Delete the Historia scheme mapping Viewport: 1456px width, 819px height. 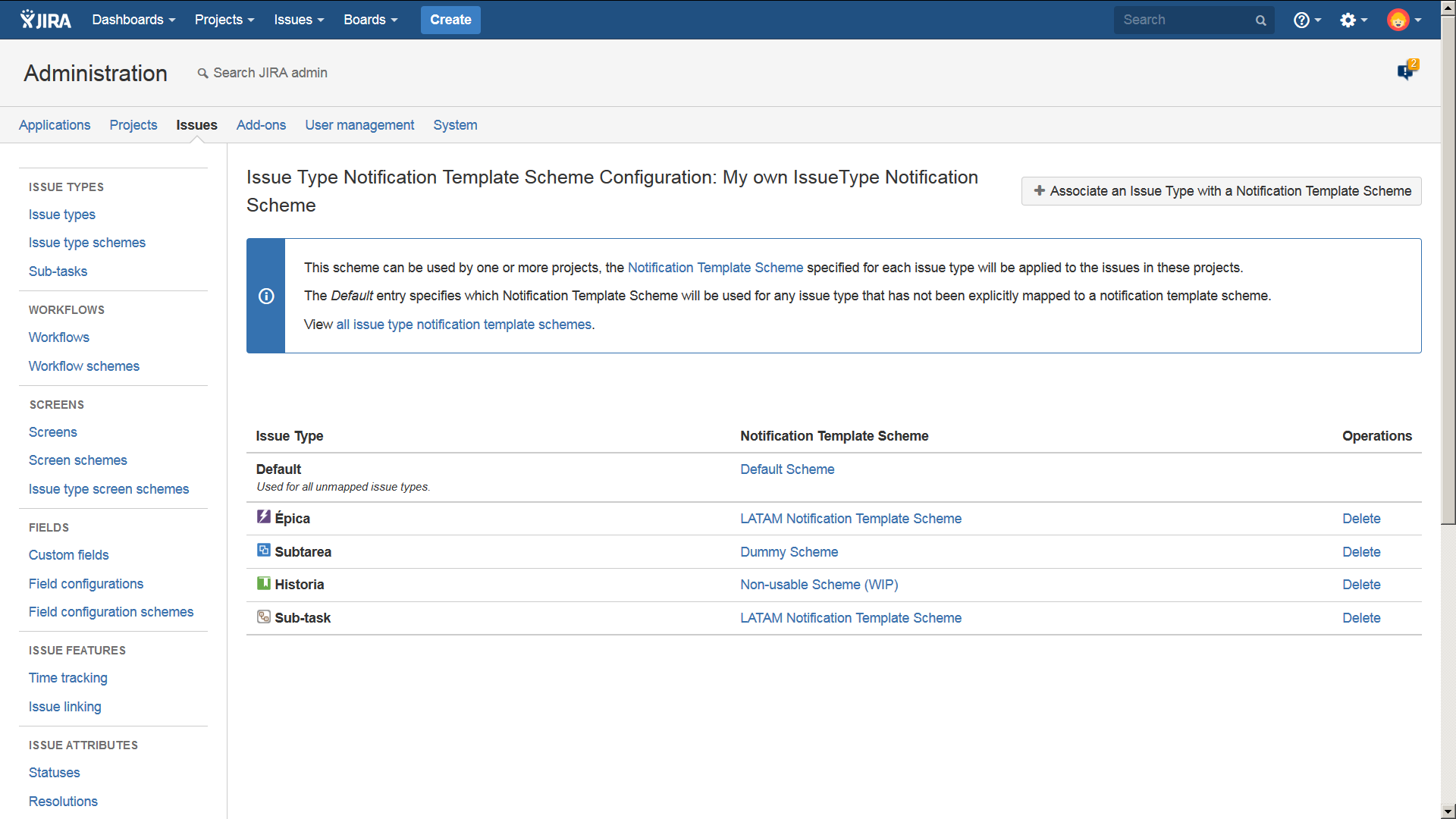pyautogui.click(x=1361, y=585)
